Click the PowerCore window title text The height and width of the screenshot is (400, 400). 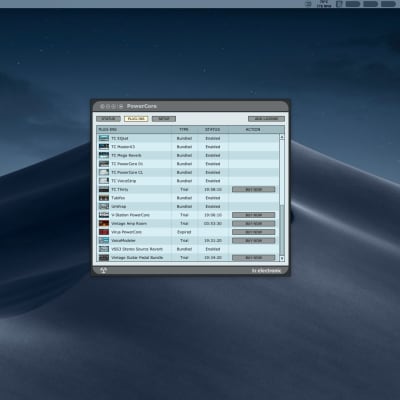pyautogui.click(x=142, y=106)
